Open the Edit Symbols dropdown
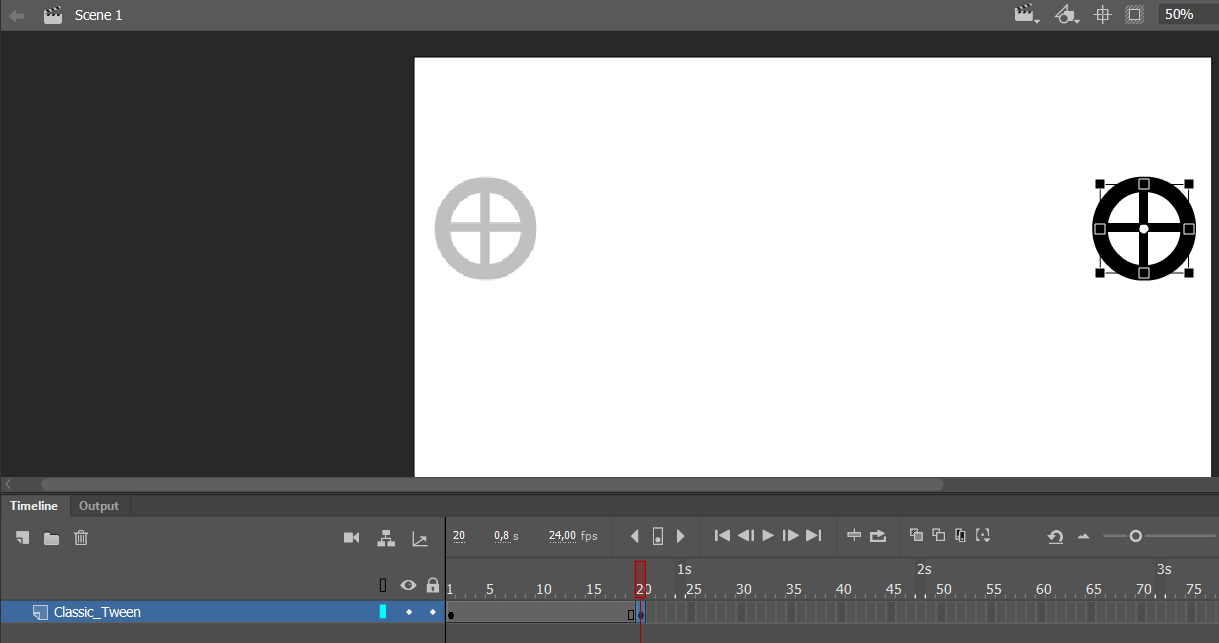1219x643 pixels. coord(1068,15)
